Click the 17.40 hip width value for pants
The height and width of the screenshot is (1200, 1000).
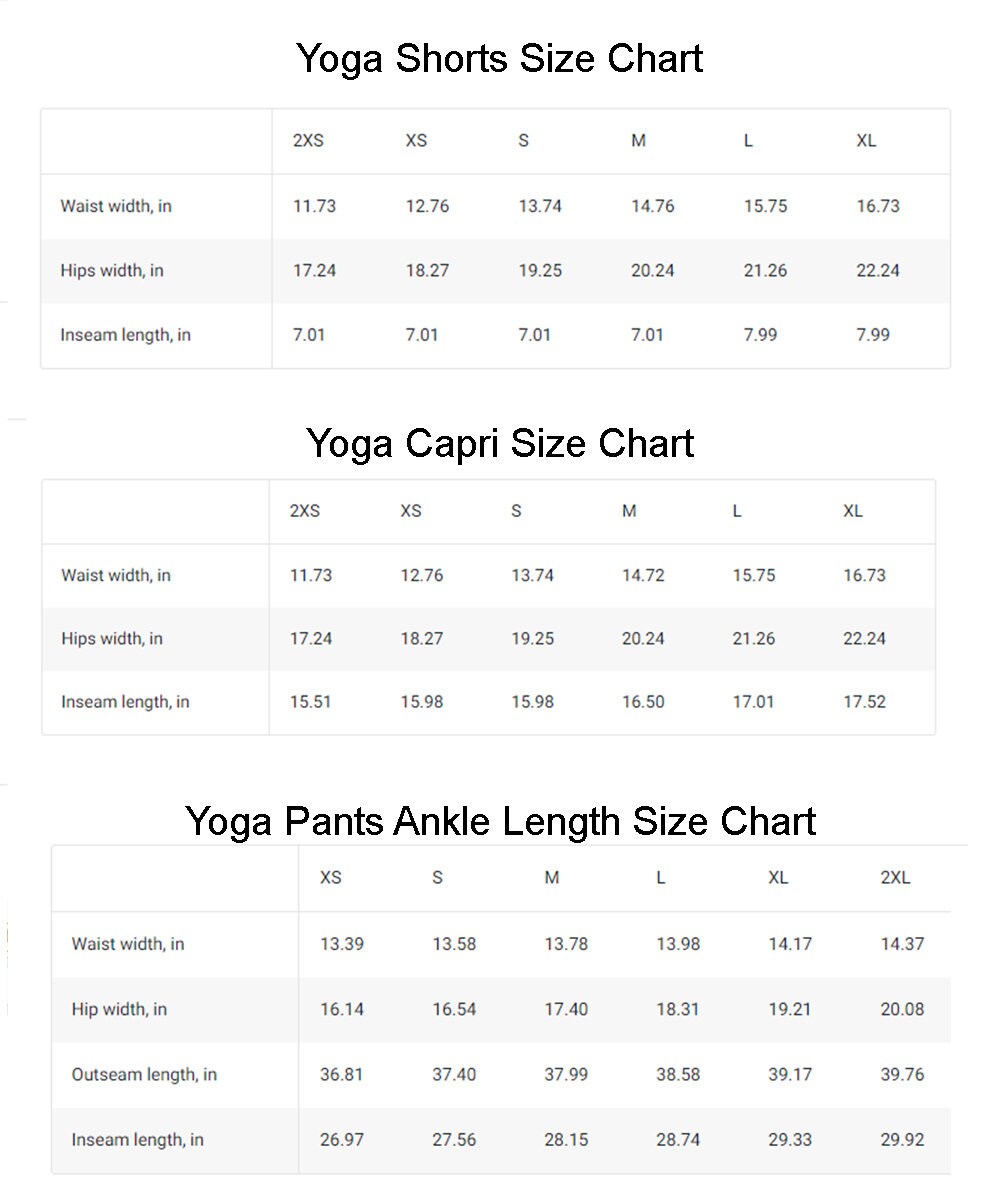[x=566, y=1010]
